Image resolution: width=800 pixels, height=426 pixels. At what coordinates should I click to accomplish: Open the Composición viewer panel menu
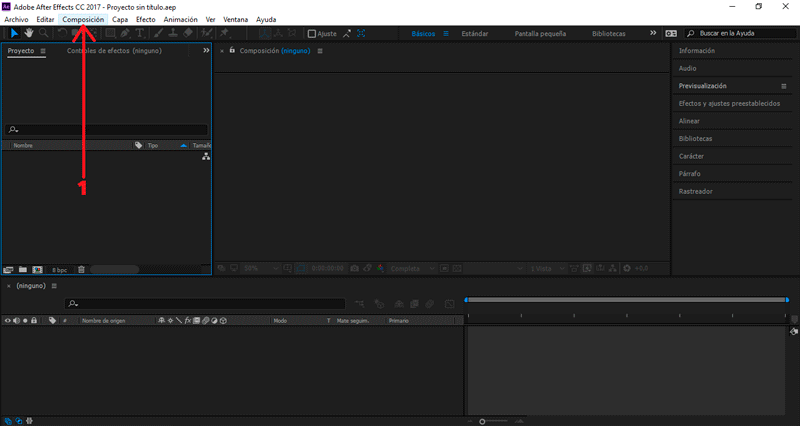pyautogui.click(x=320, y=51)
